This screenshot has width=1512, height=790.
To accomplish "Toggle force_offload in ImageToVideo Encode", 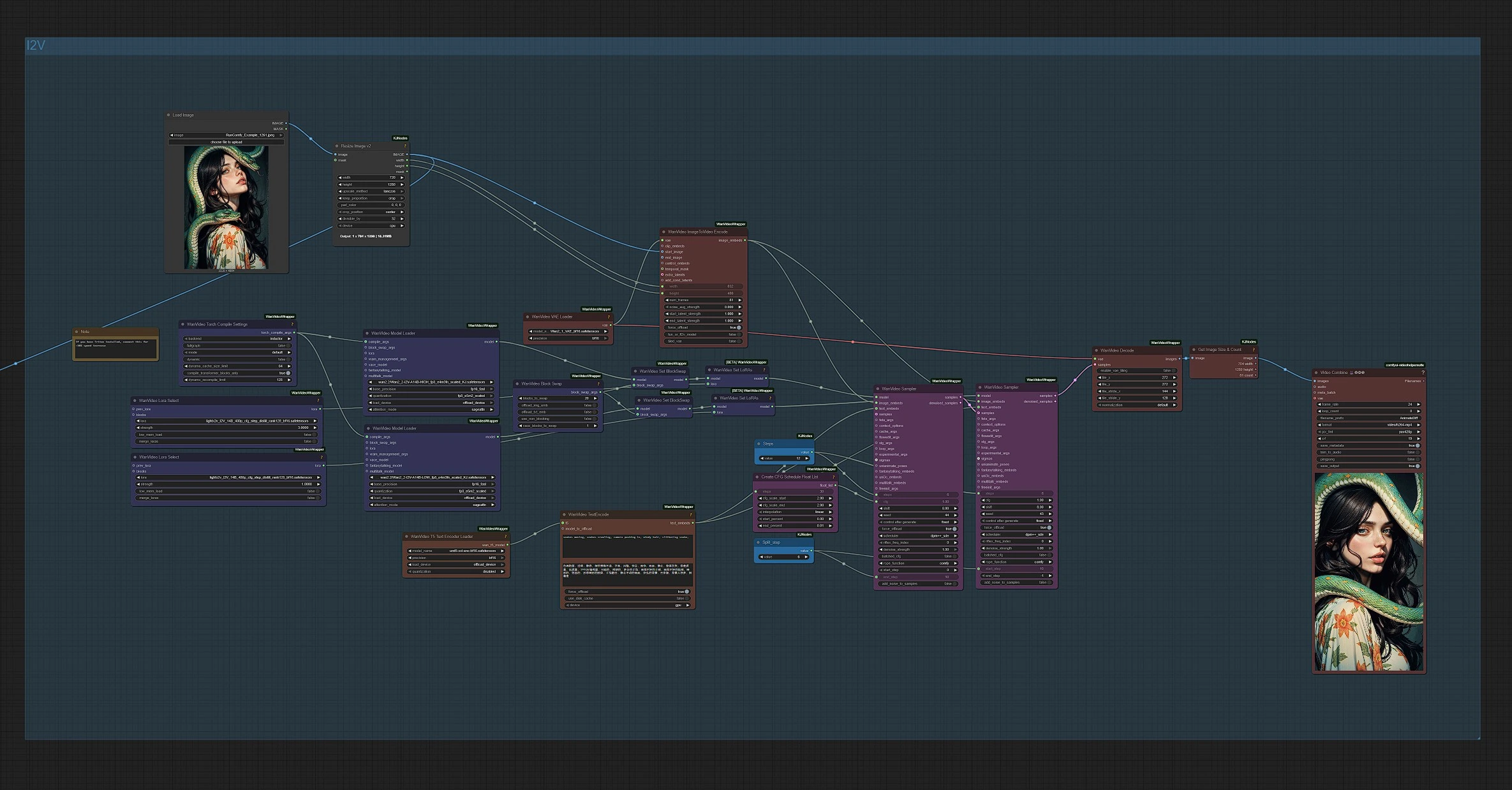I will tap(703, 327).
